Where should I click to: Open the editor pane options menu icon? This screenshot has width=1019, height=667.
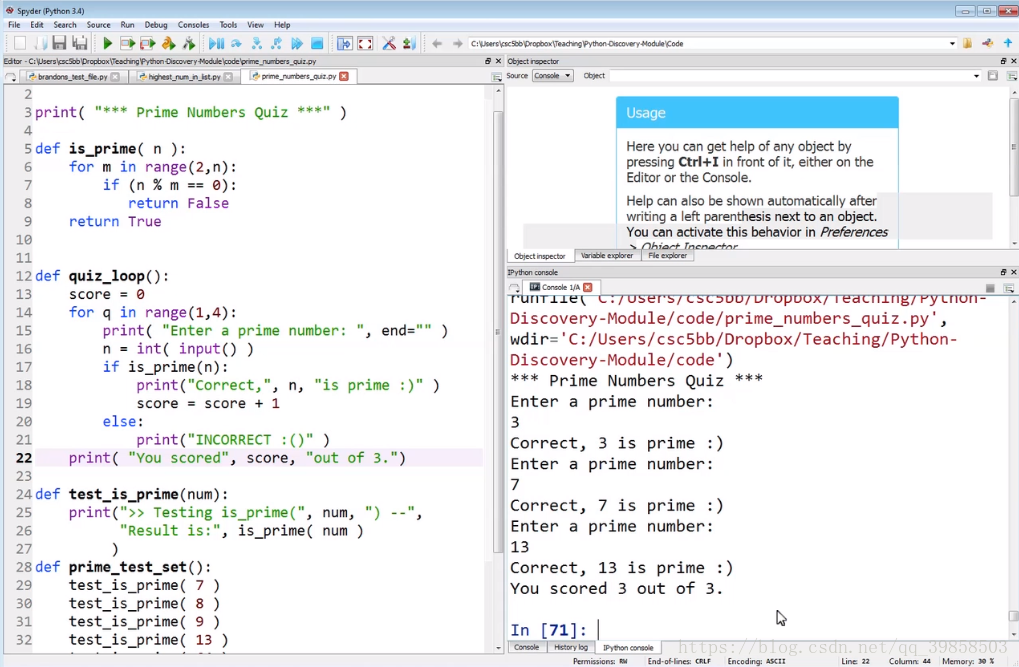coord(497,77)
